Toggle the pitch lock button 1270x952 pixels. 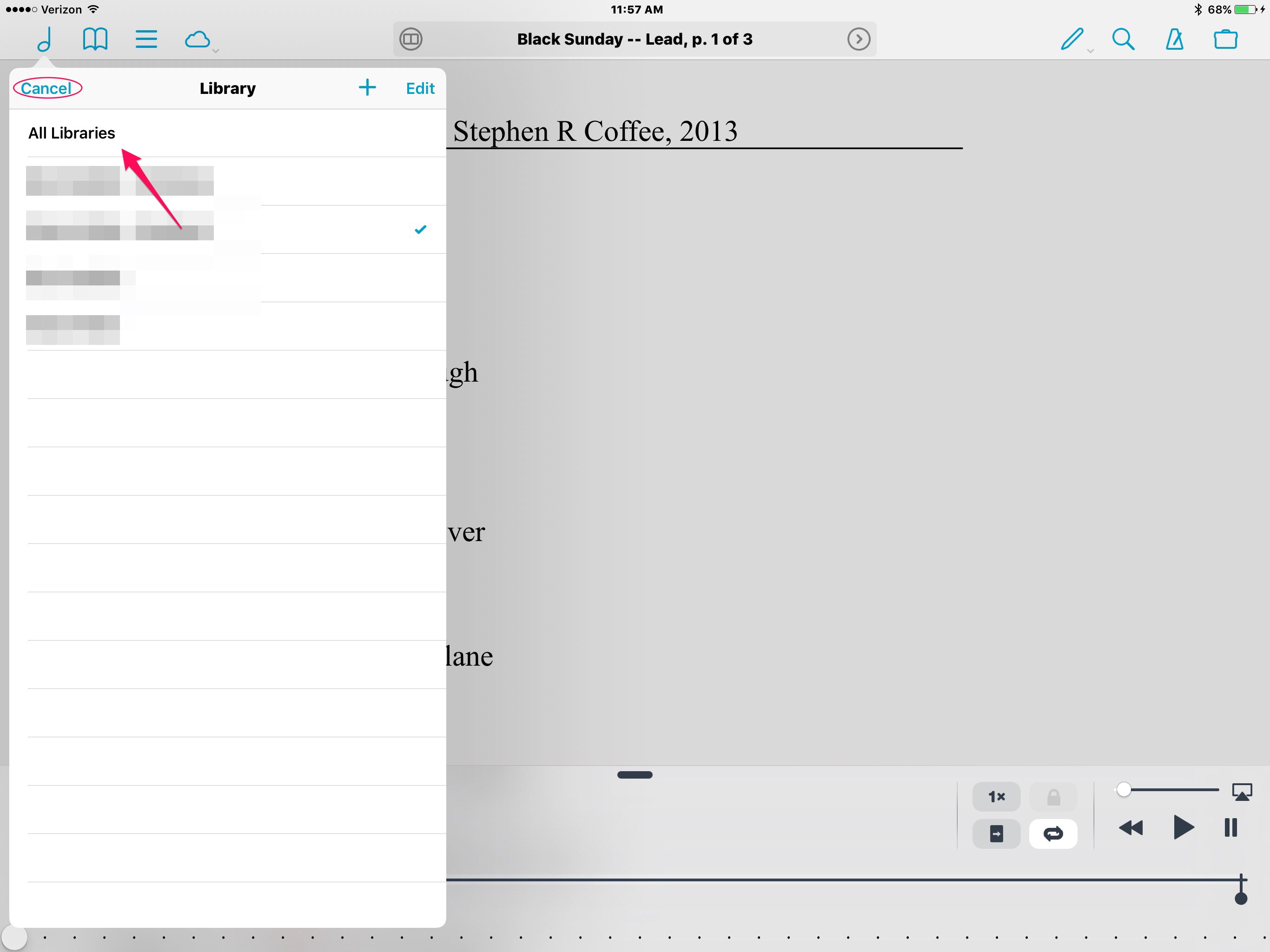tap(1052, 796)
